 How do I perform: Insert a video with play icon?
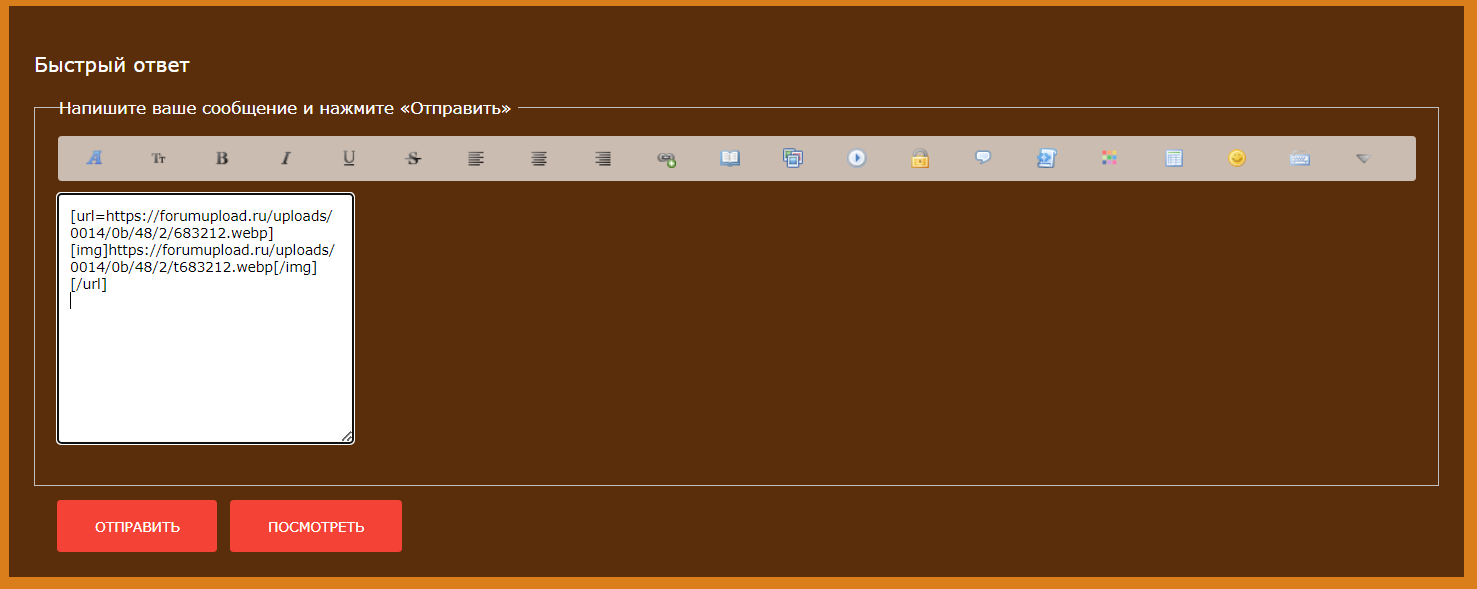pos(857,158)
